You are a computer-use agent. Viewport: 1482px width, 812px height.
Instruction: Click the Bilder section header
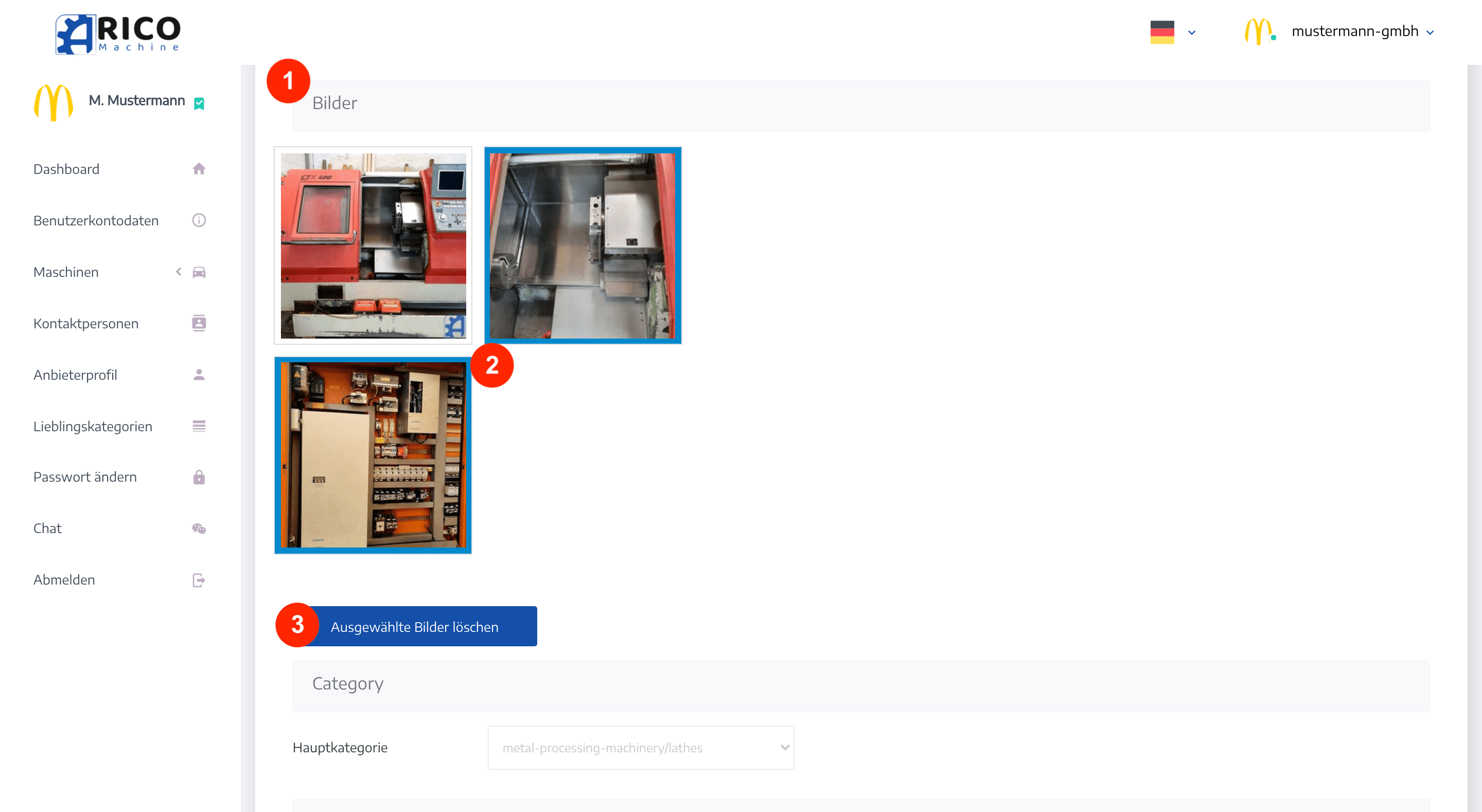coord(861,105)
